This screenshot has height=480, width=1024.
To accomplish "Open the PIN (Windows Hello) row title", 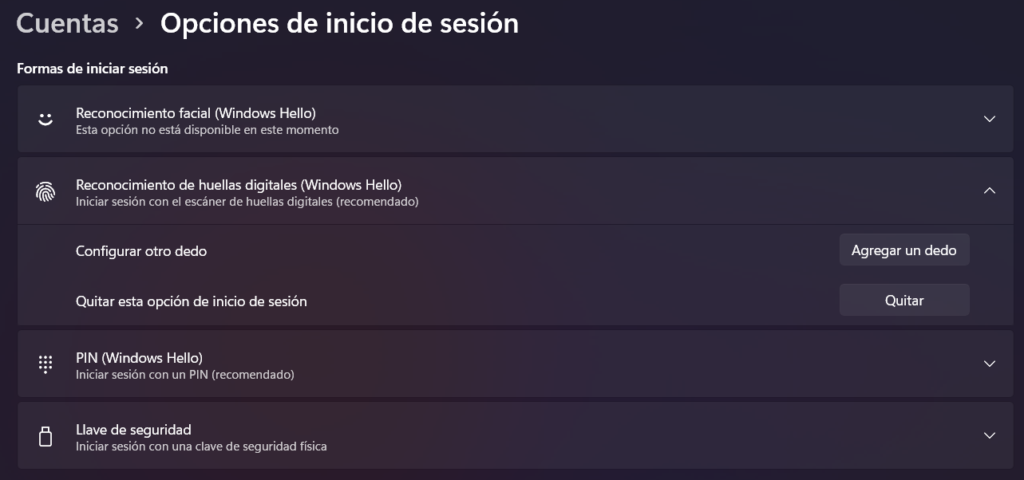I will [x=139, y=357].
